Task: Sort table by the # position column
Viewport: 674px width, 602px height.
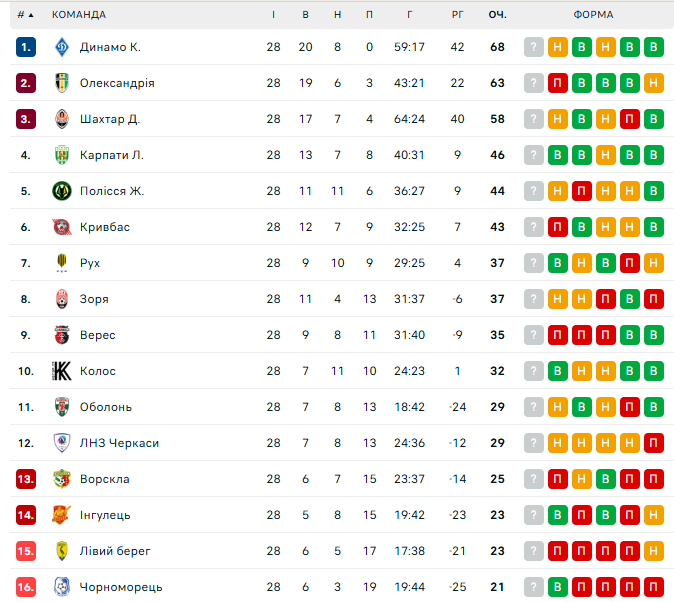Action: pyautogui.click(x=25, y=15)
